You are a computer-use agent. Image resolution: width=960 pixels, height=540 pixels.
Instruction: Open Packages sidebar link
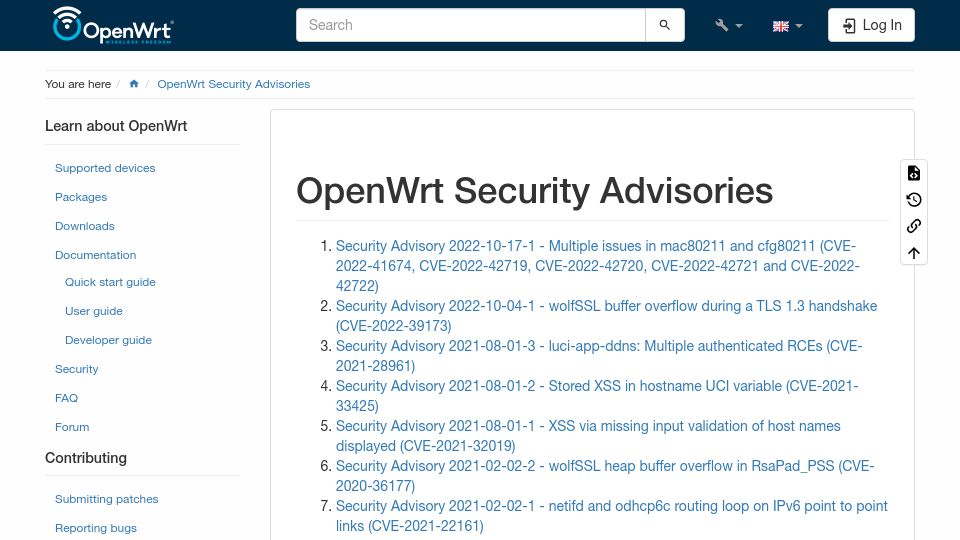point(81,197)
